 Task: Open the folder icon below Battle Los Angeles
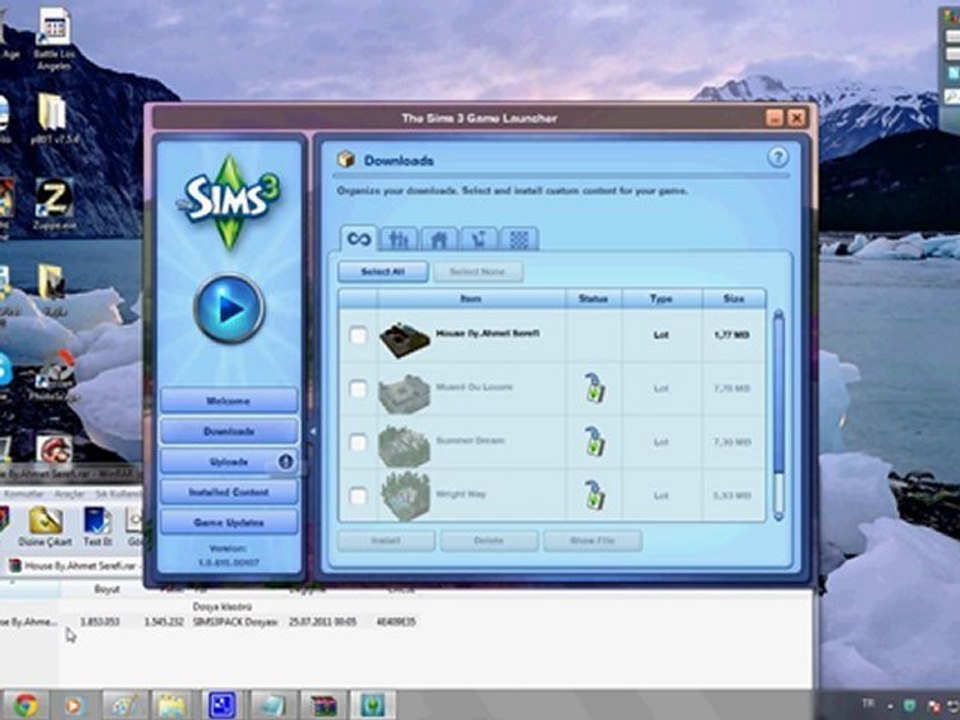pyautogui.click(x=54, y=119)
